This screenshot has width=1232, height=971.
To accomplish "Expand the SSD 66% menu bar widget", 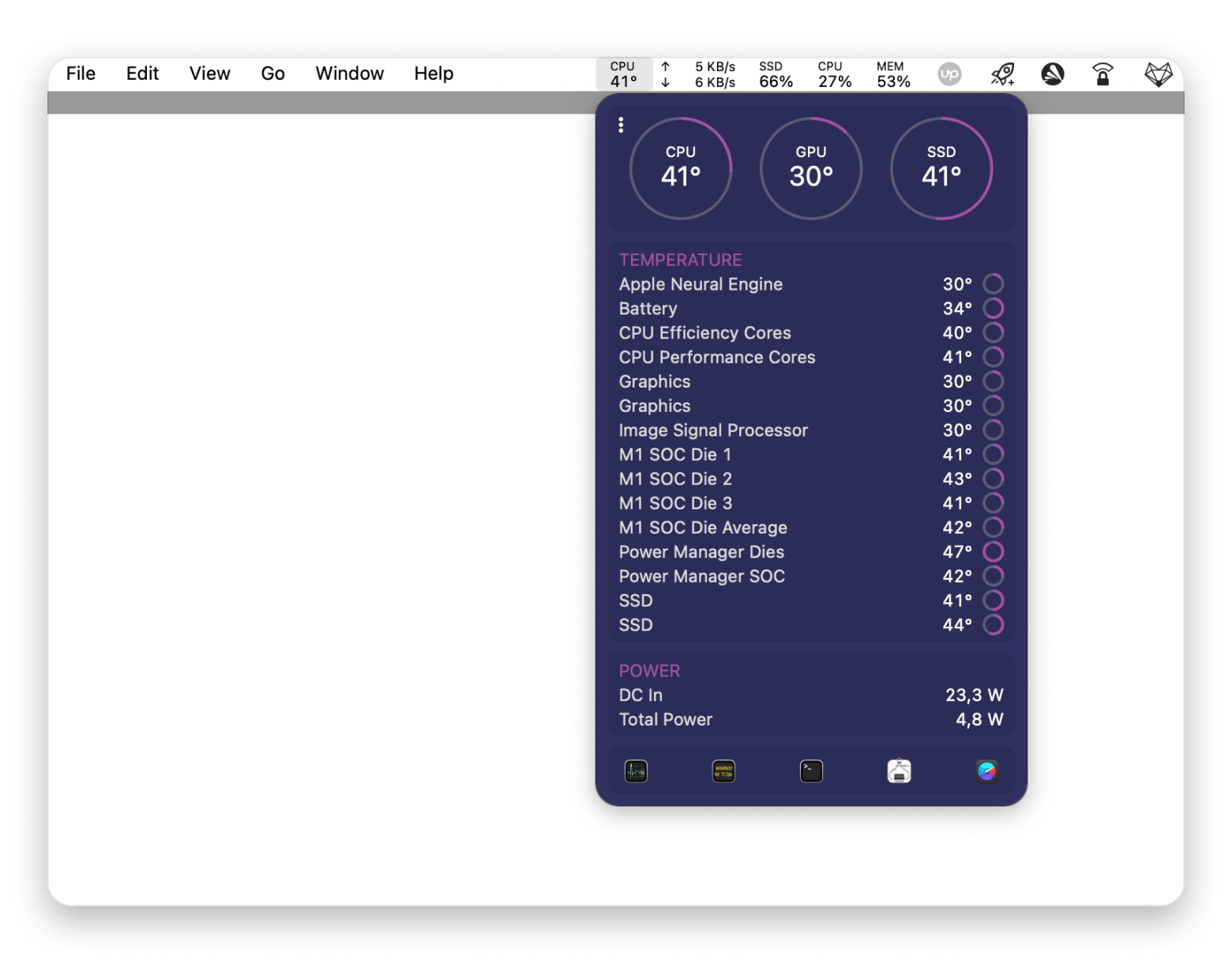I will click(x=776, y=74).
